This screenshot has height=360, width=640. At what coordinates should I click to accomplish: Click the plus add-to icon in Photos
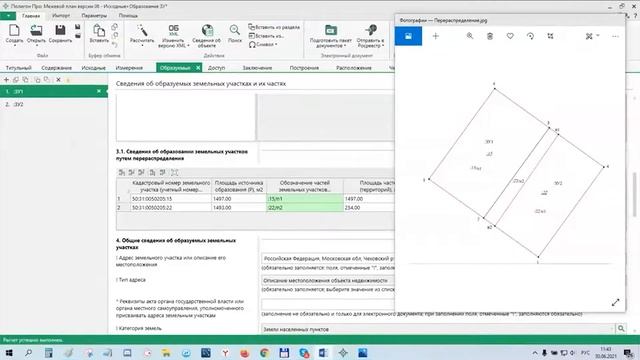pos(436,36)
